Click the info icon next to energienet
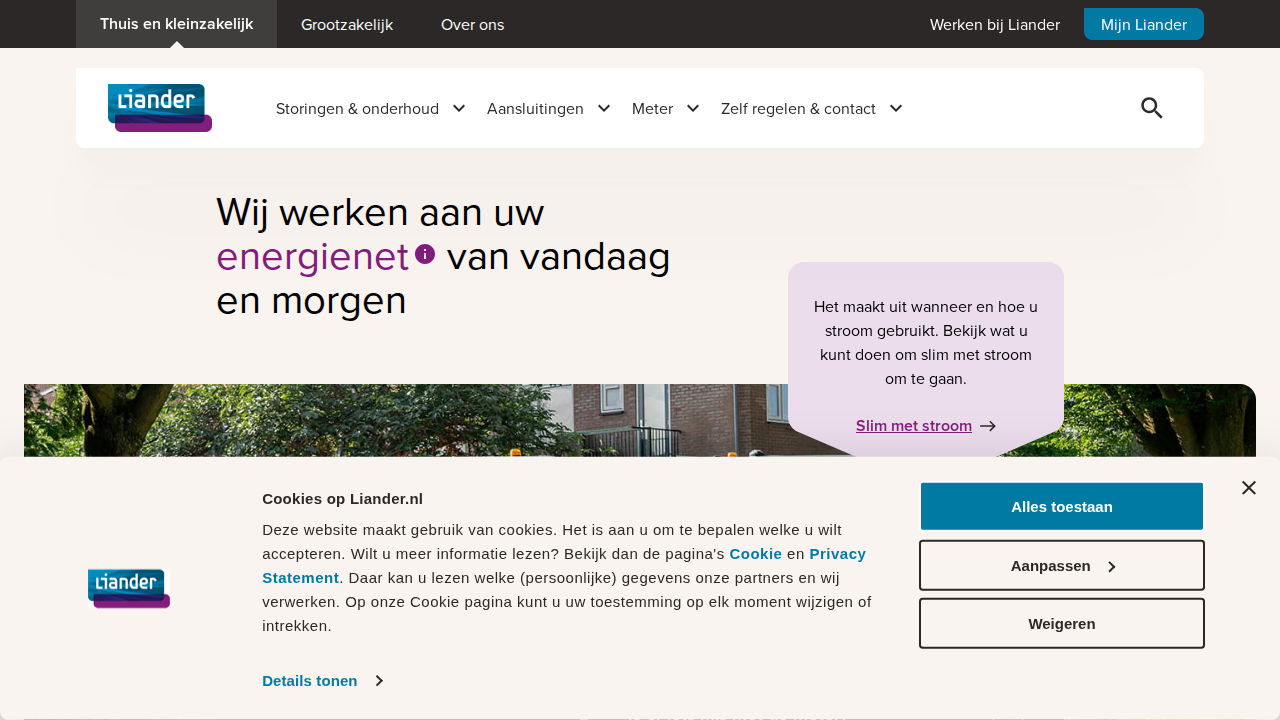This screenshot has height=720, width=1280. 426,253
